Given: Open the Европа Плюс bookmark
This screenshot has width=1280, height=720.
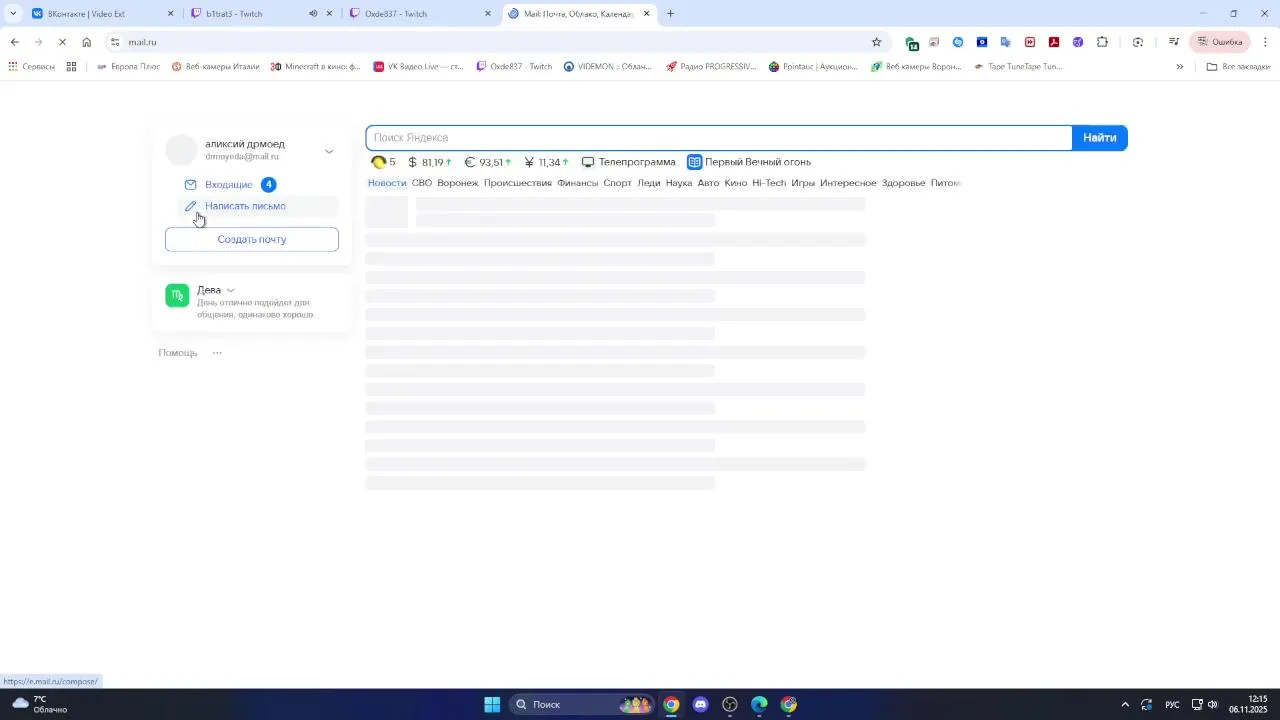Looking at the screenshot, I should [x=128, y=67].
